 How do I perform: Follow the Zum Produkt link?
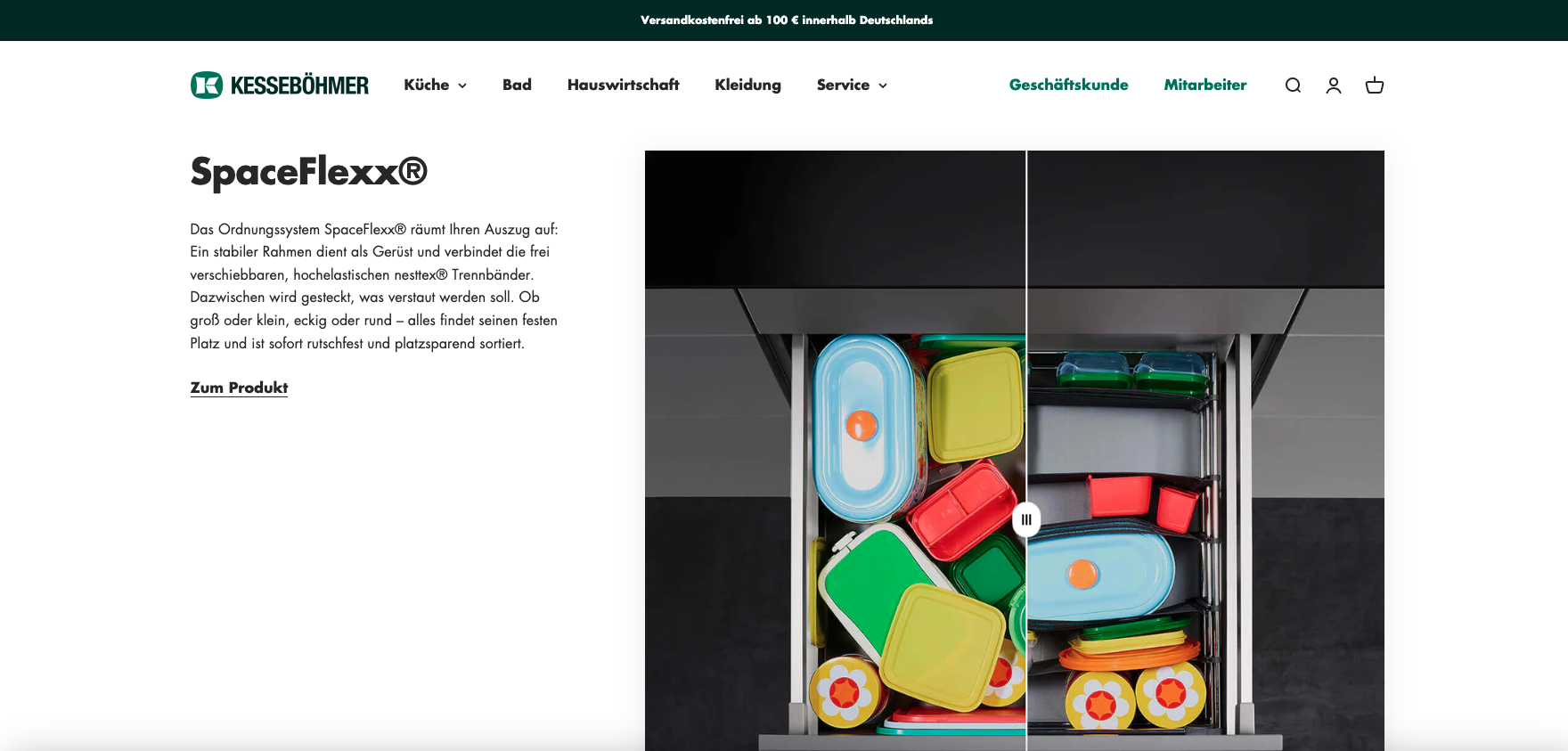[239, 388]
